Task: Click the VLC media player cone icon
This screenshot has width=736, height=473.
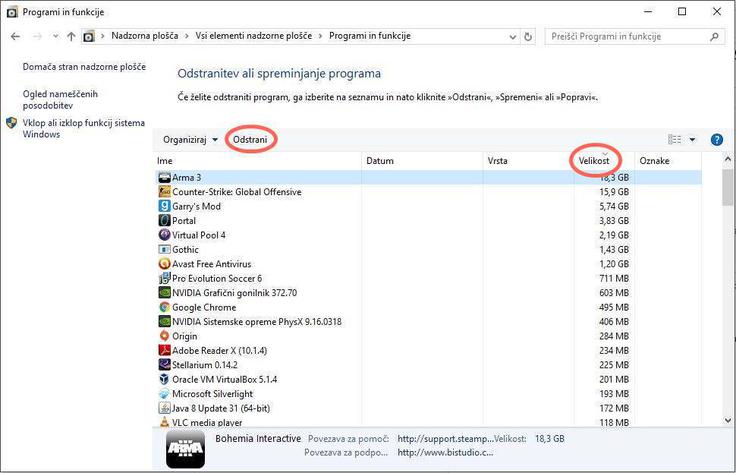Action: 164,422
